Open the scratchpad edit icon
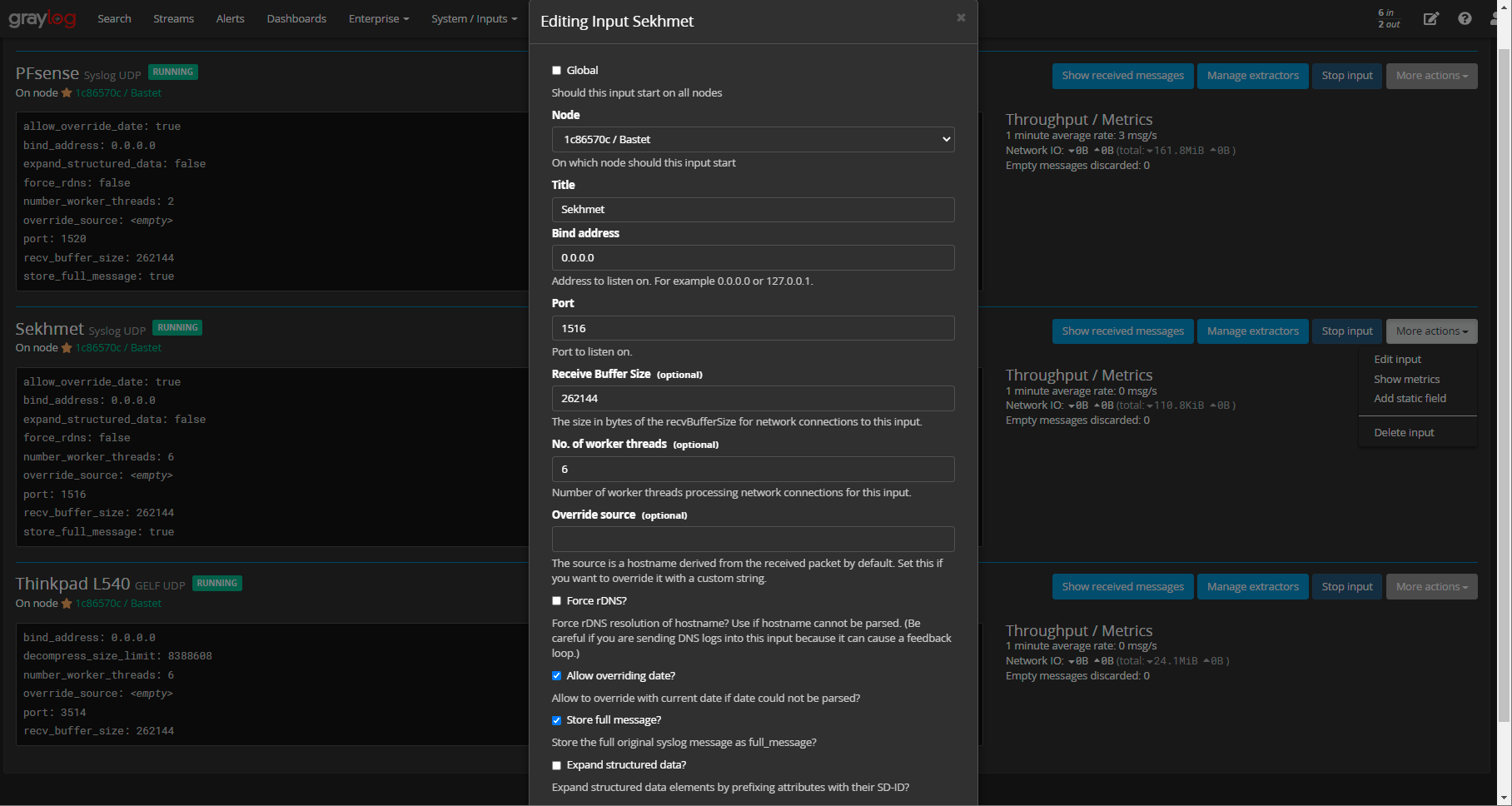Image resolution: width=1512 pixels, height=806 pixels. click(1430, 18)
